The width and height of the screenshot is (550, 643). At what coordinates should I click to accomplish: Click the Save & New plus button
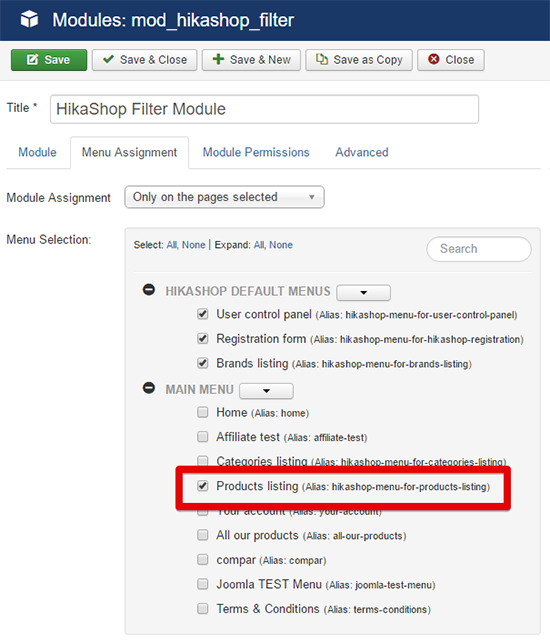251,60
